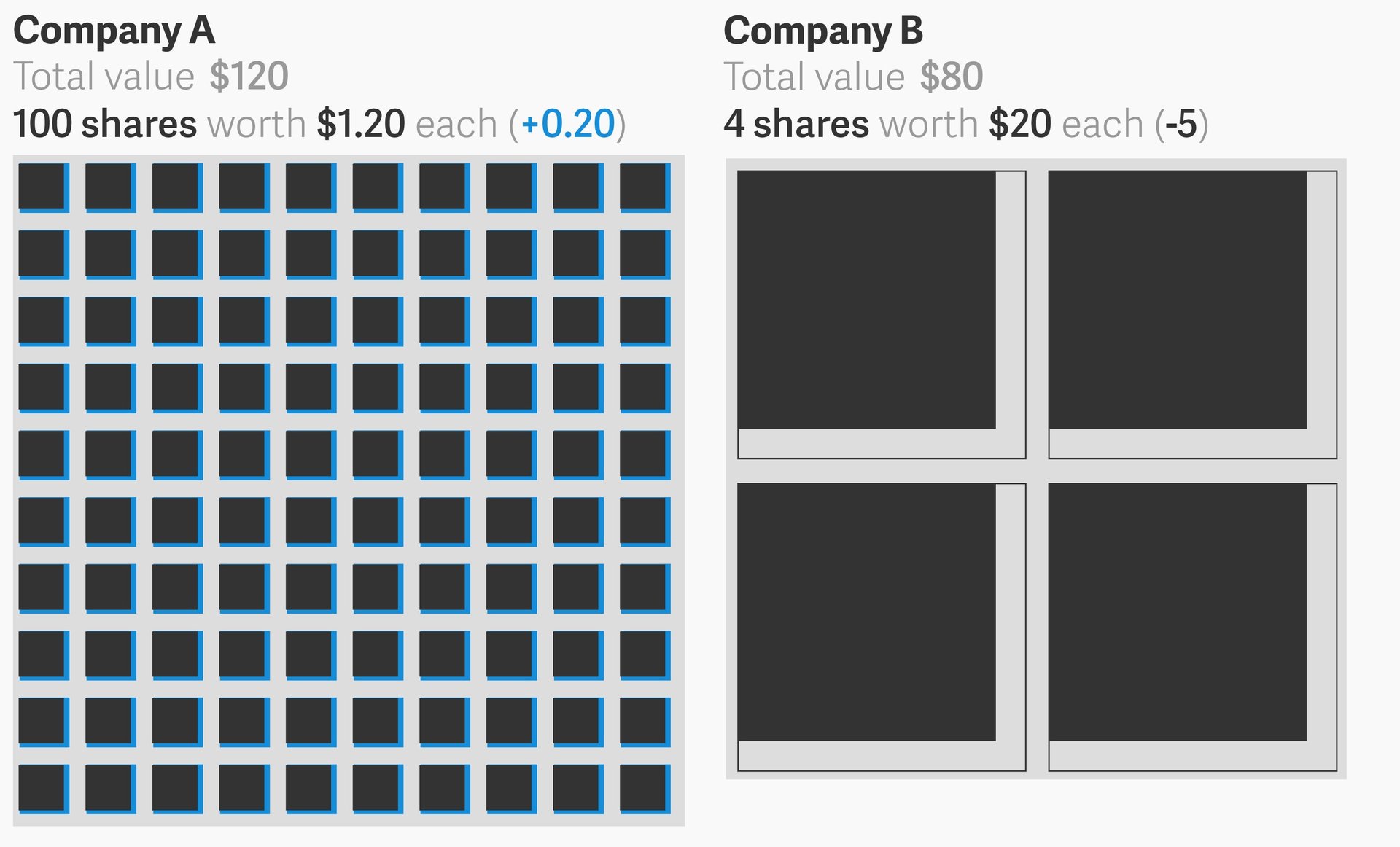Image resolution: width=1400 pixels, height=847 pixels.
Task: Click the Company A heading
Action: [114, 31]
